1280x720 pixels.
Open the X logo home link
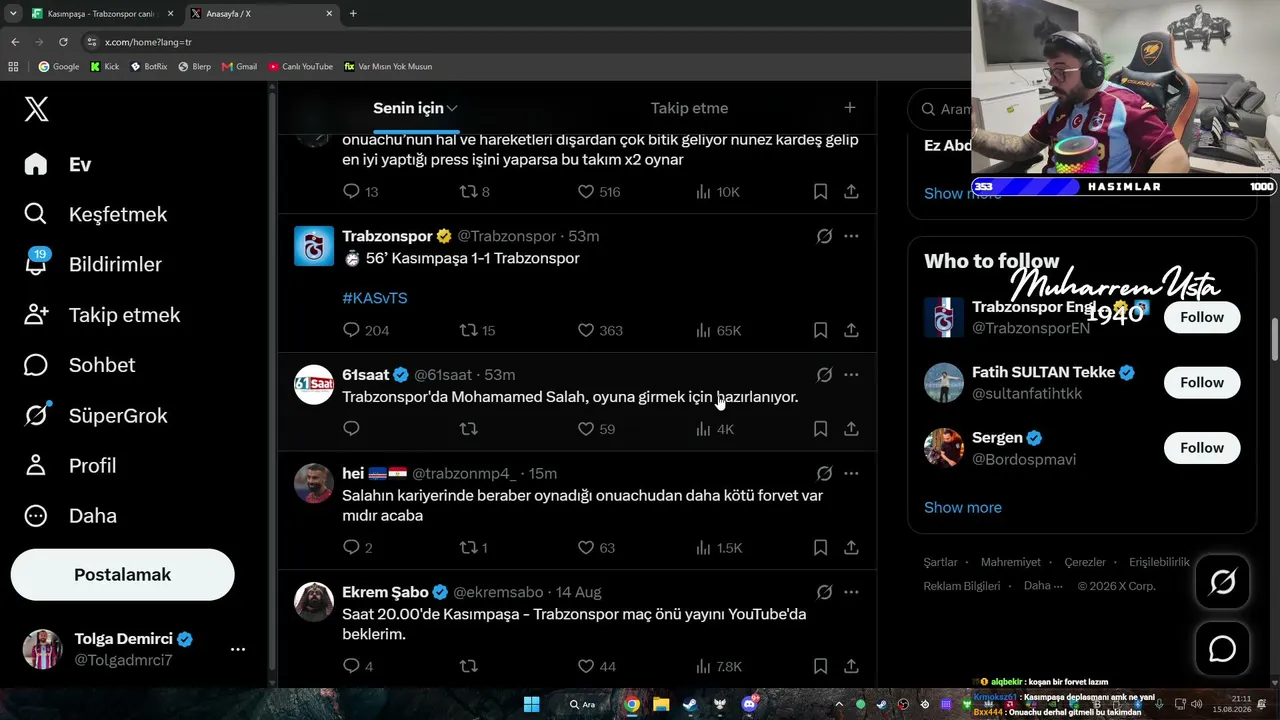[36, 109]
